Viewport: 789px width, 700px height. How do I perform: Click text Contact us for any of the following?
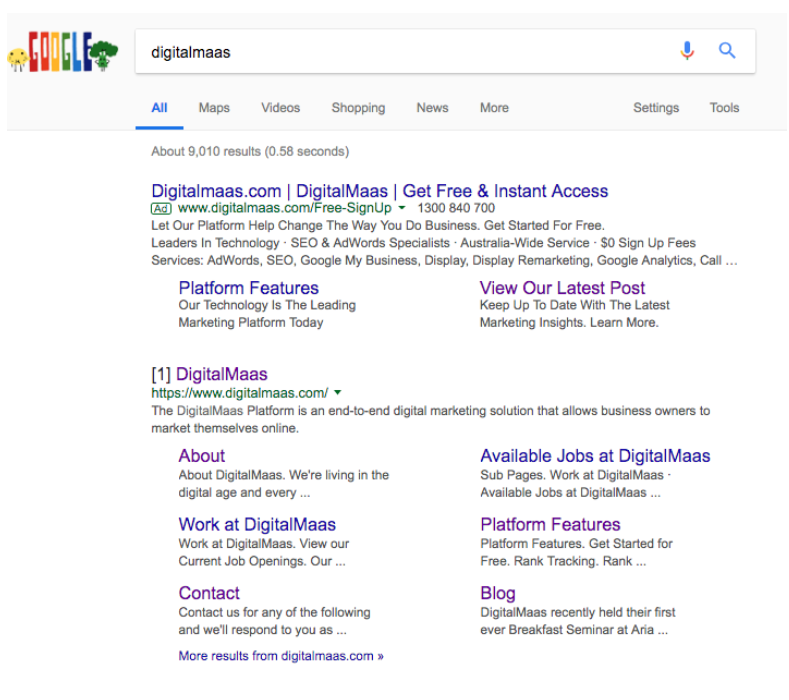click(274, 612)
